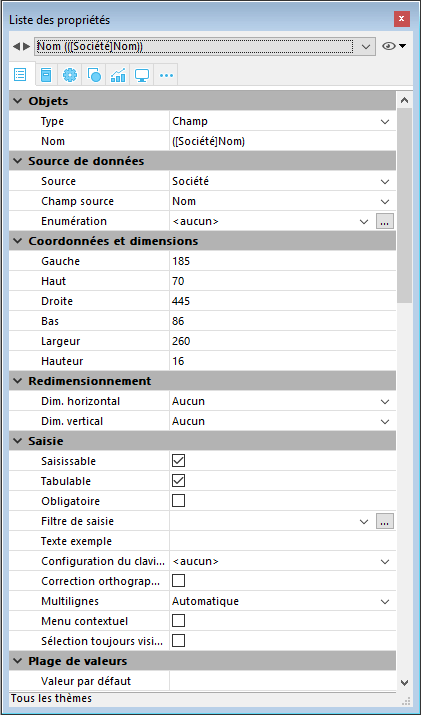Screen dimensions: 421x715
Task: Click the Largeur value field showing 260
Action: point(282,341)
